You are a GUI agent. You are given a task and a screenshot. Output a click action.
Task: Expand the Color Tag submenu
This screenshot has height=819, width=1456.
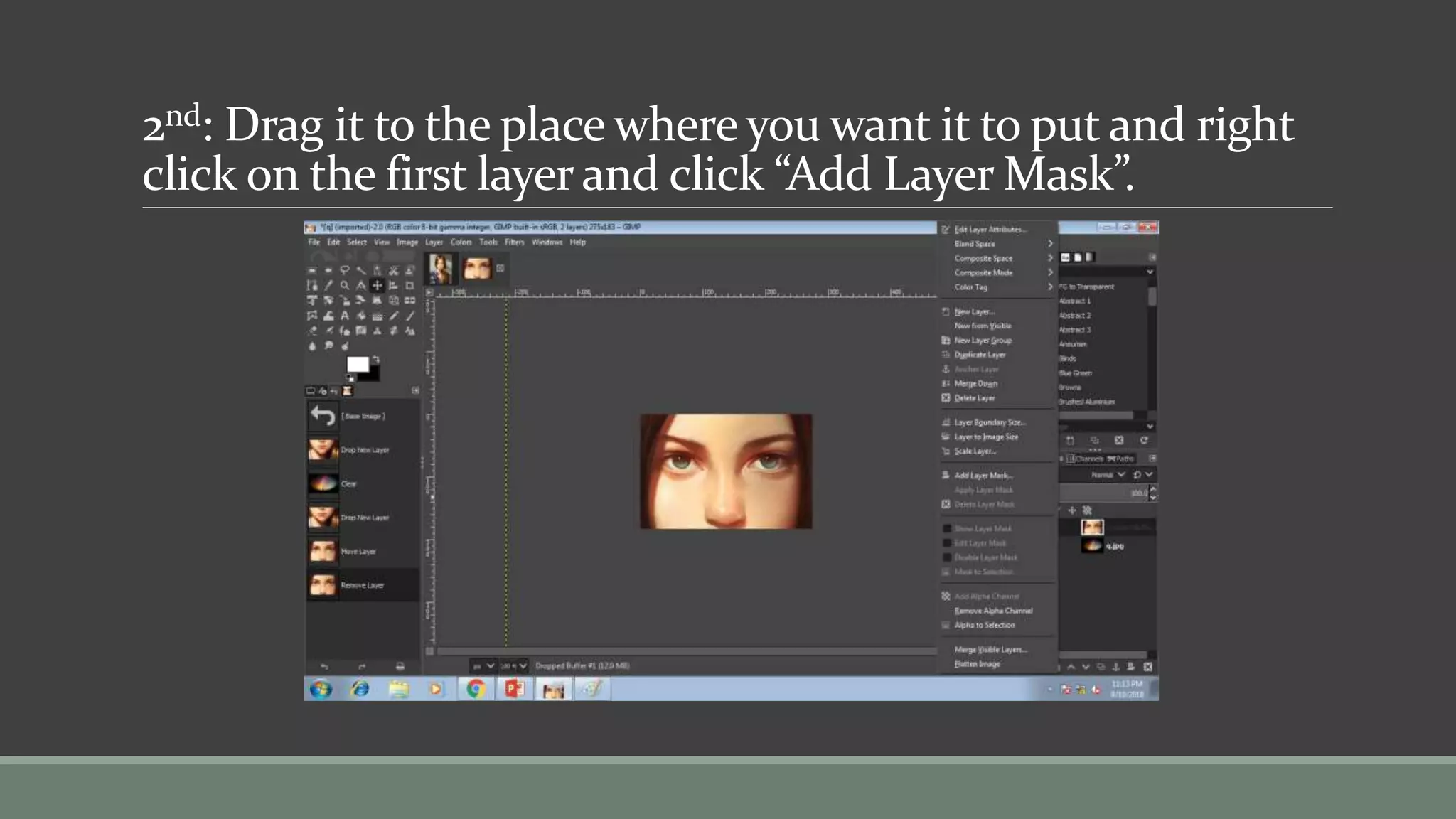coord(997,287)
